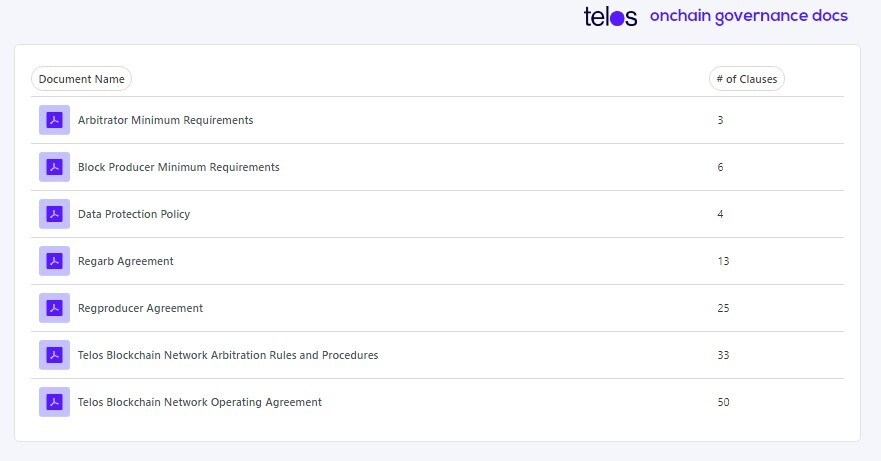The image size is (881, 461).
Task: Sort by the Document Name column header
Action: coord(81,79)
